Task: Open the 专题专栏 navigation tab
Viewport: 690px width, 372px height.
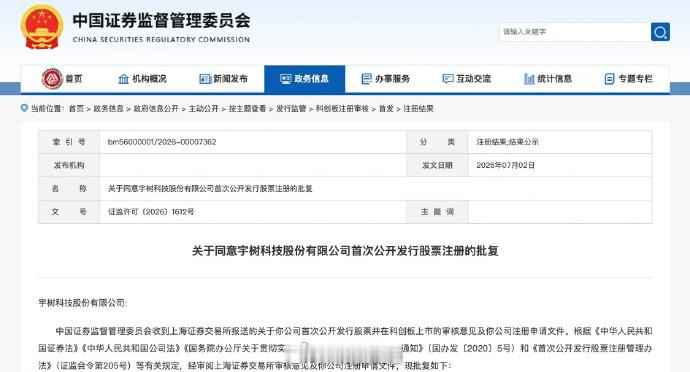Action: click(629, 79)
